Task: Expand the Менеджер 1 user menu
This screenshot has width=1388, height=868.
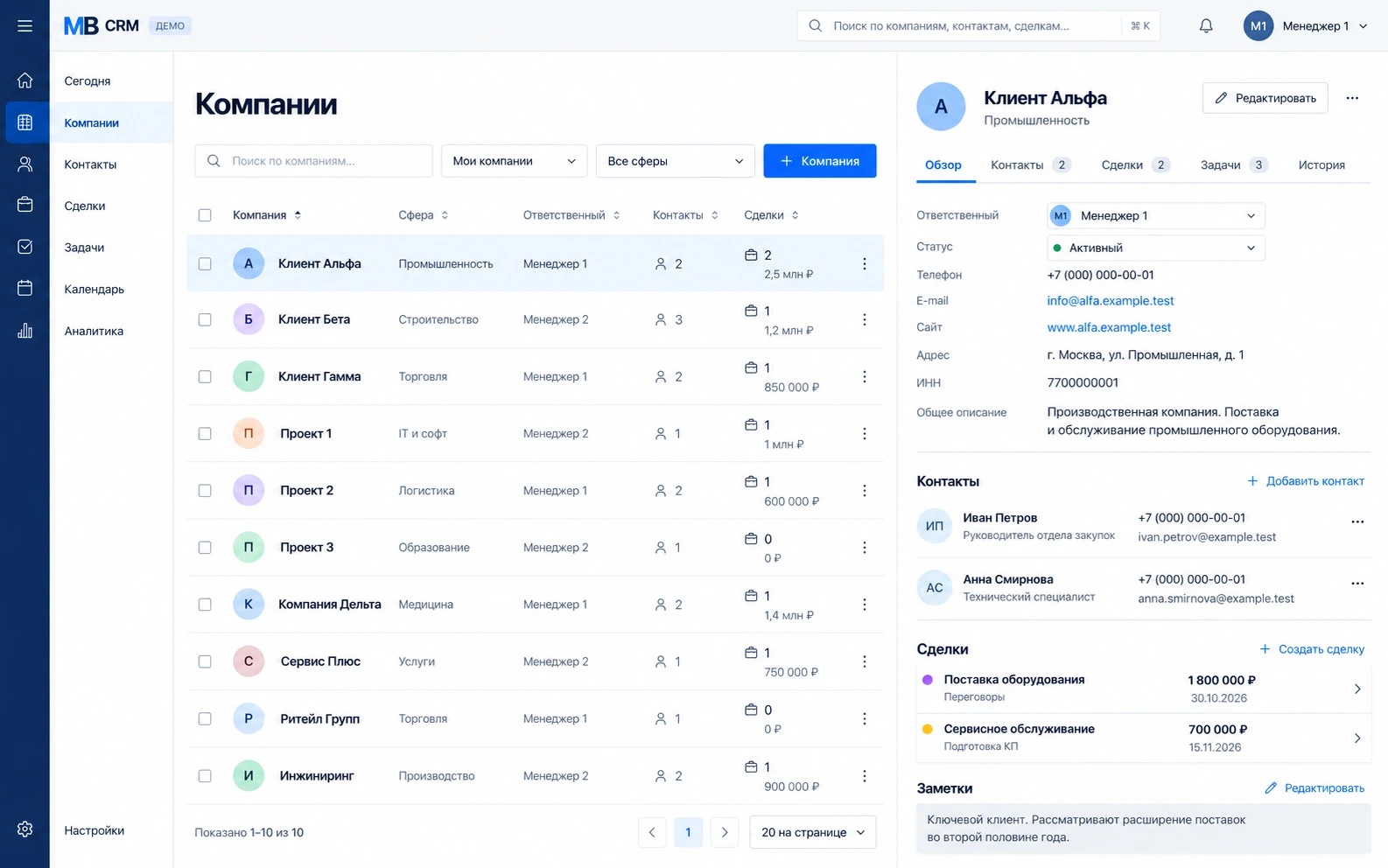Action: 1306,26
